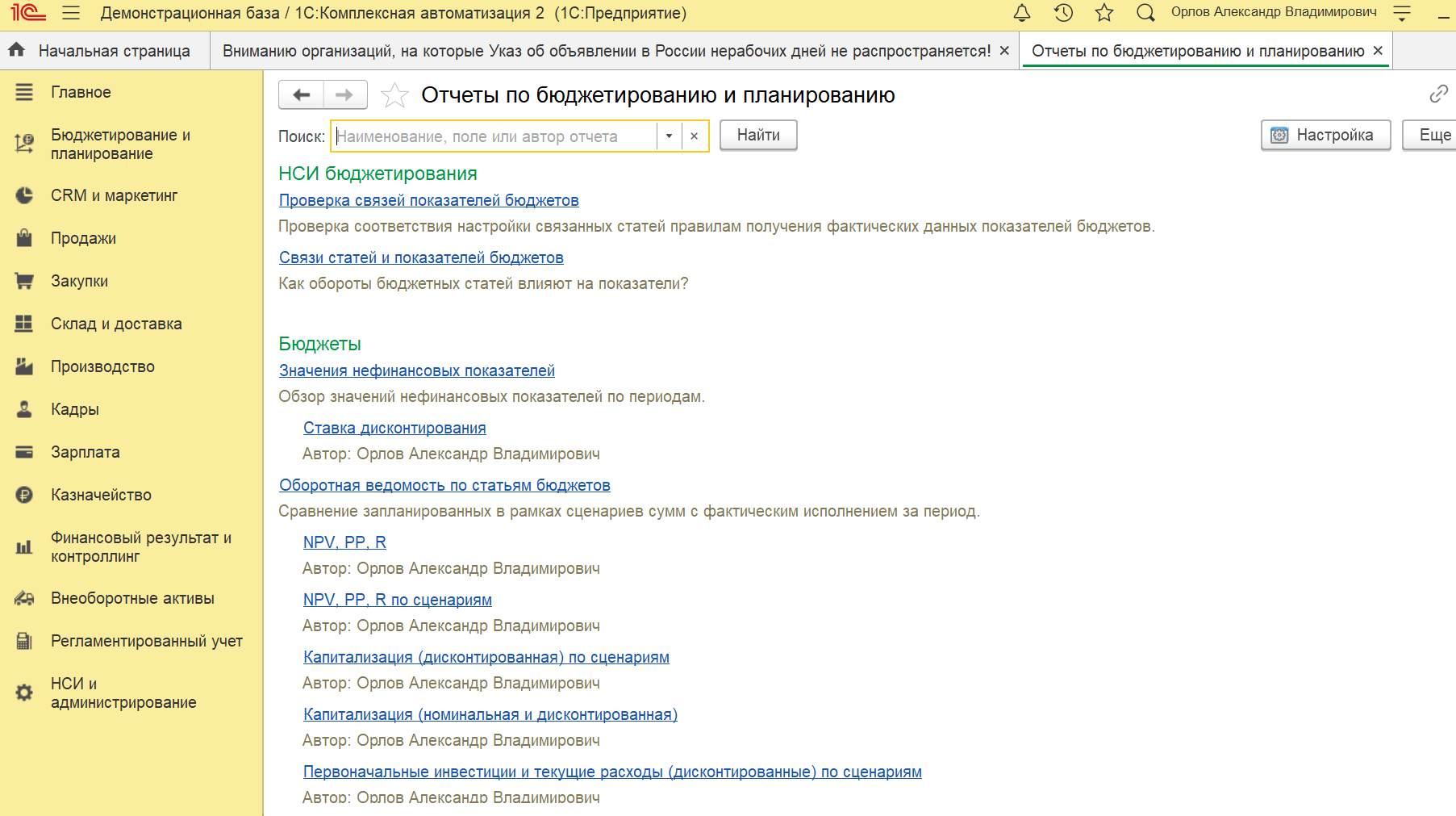Image resolution: width=1456 pixels, height=816 pixels.
Task: Open Регламентированный учет calculator icon
Action: [x=24, y=641]
